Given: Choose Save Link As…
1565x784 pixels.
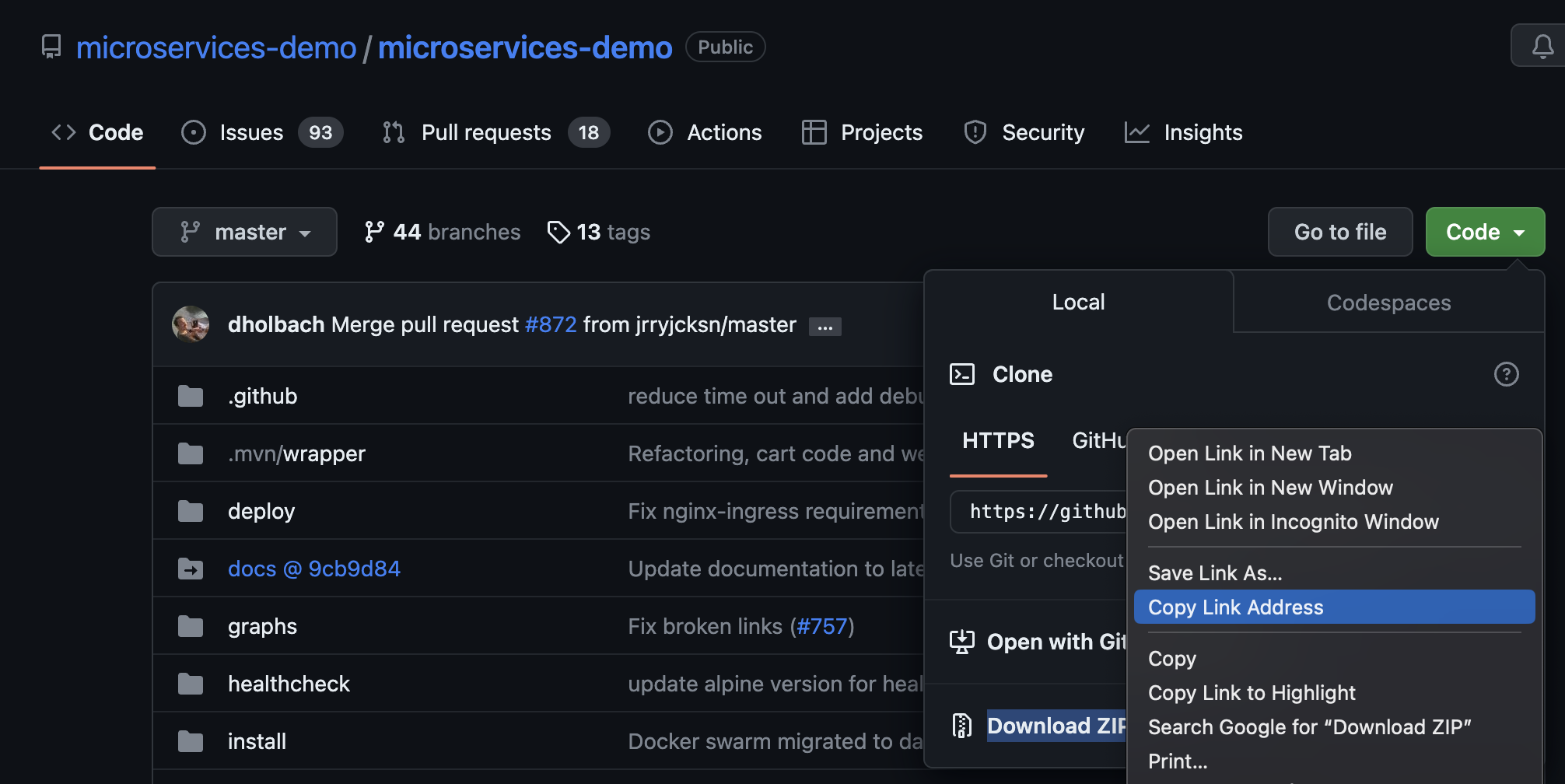Looking at the screenshot, I should [1335, 573].
